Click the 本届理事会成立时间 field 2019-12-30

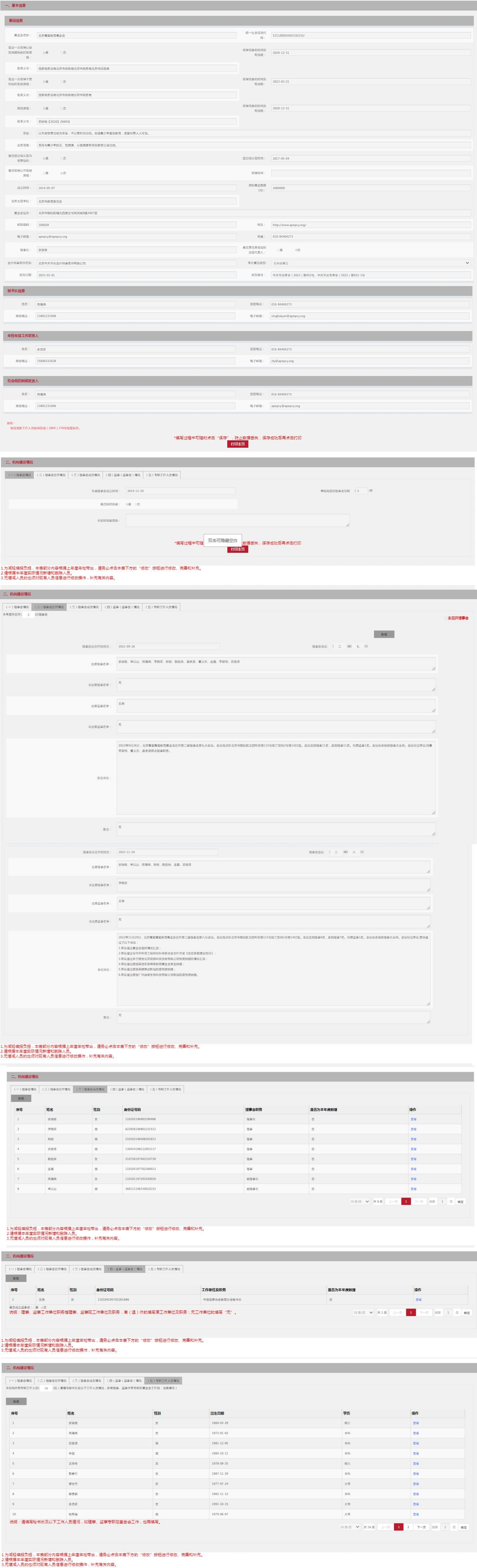point(180,491)
